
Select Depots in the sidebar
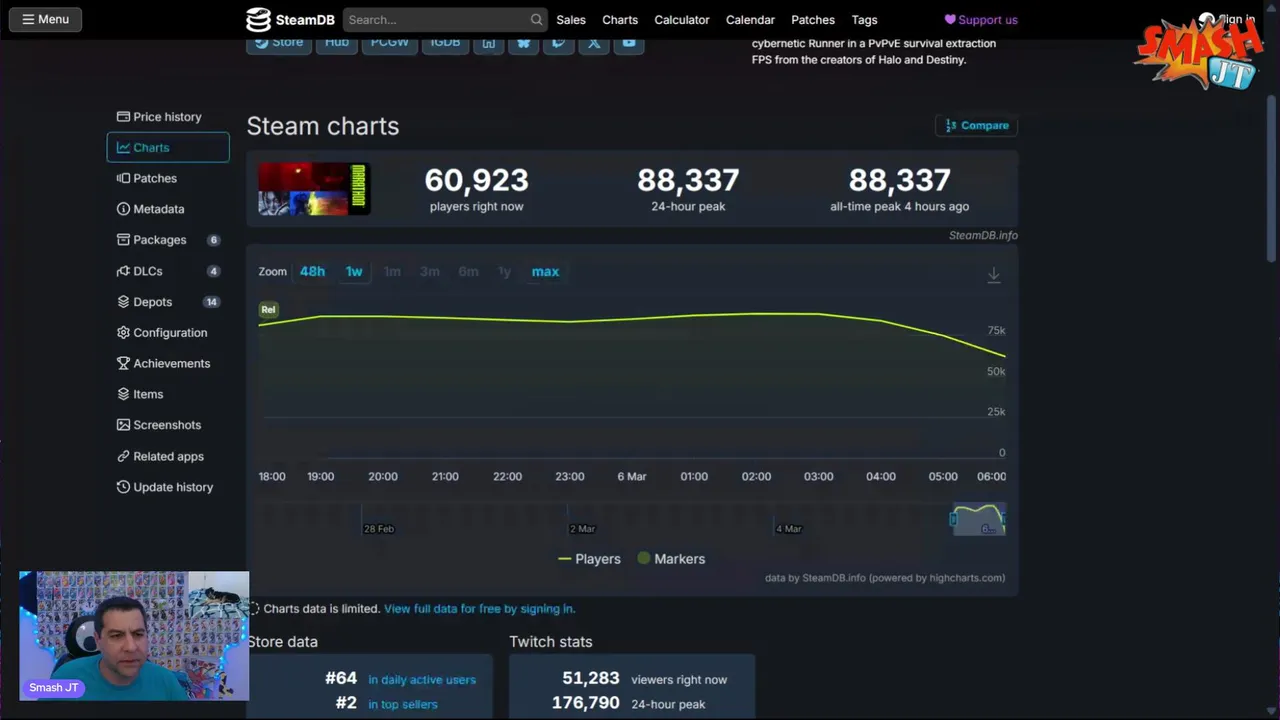pyautogui.click(x=168, y=302)
